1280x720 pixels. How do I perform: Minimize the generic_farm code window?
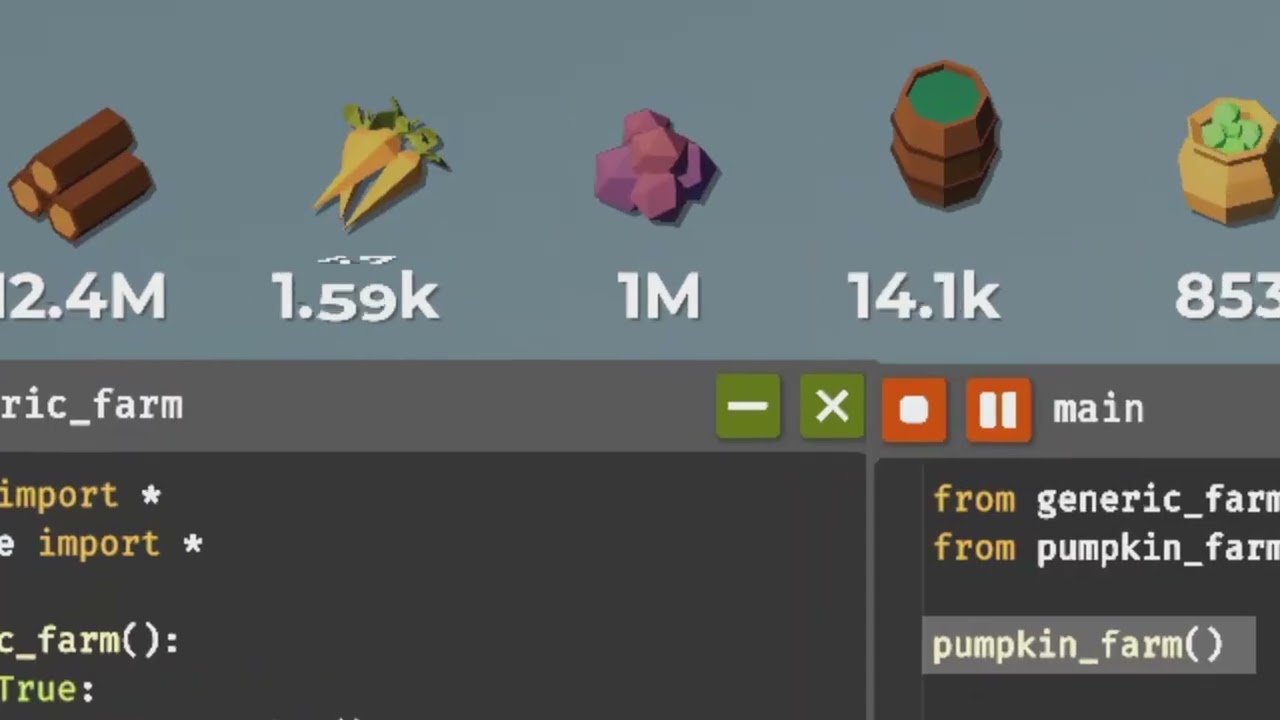[748, 407]
